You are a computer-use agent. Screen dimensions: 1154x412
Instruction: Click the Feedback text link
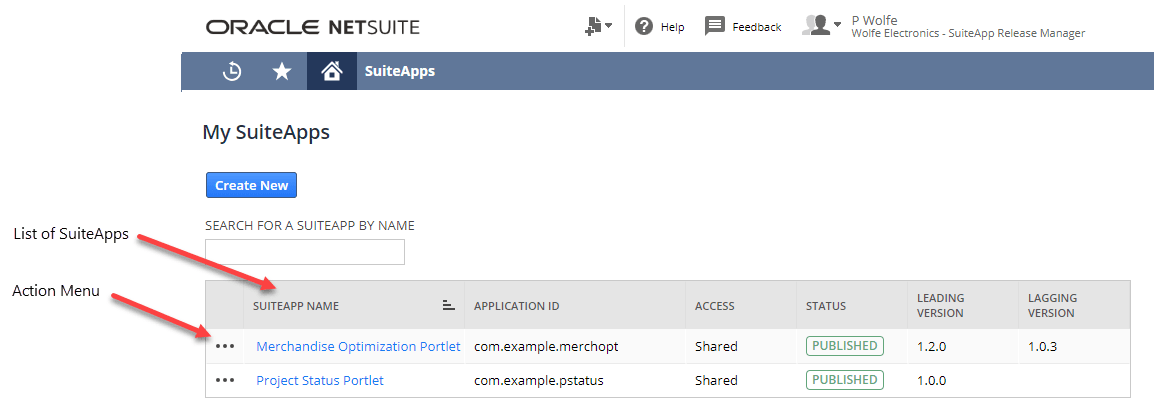coord(757,27)
